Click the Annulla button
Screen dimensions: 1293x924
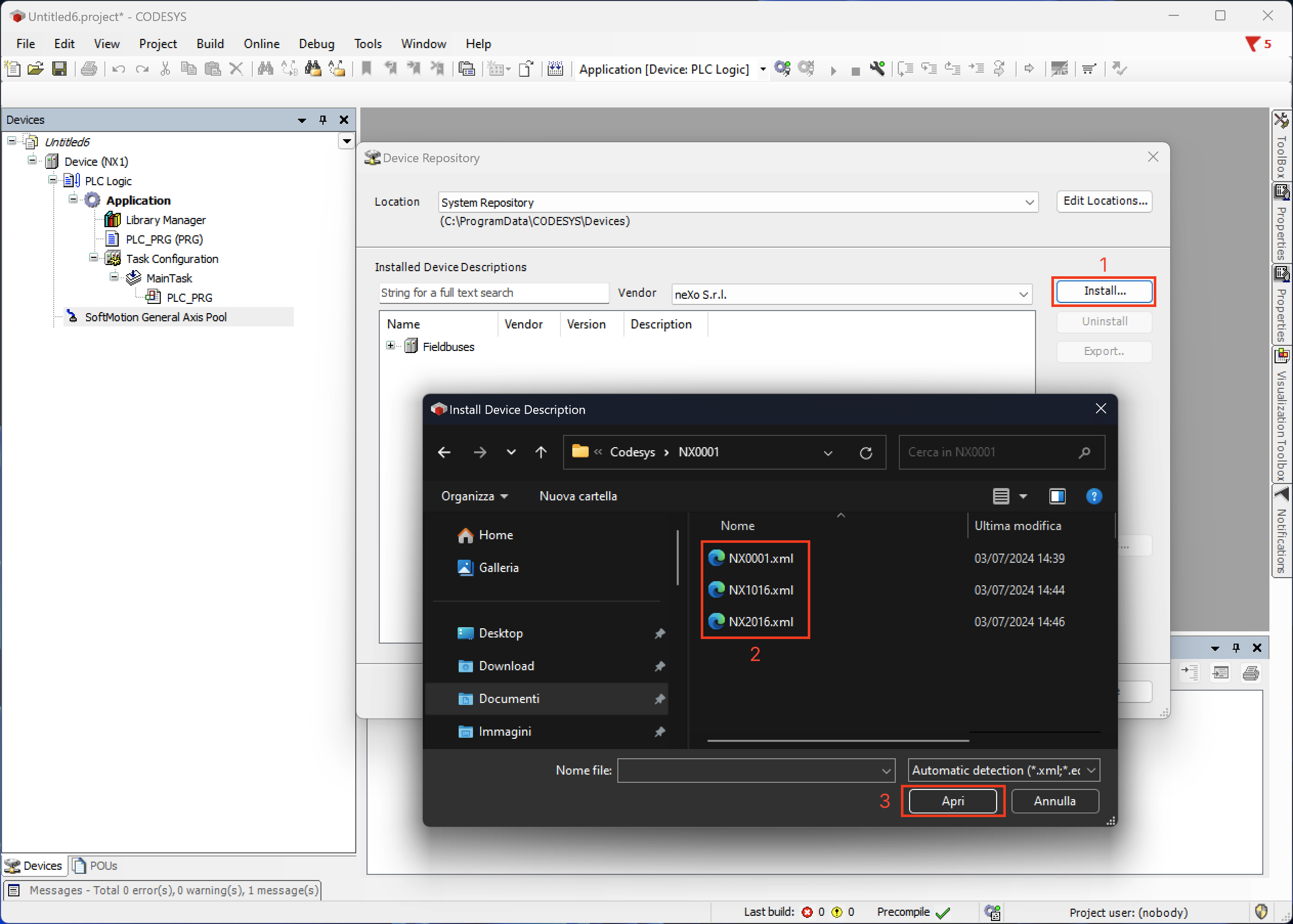1054,801
